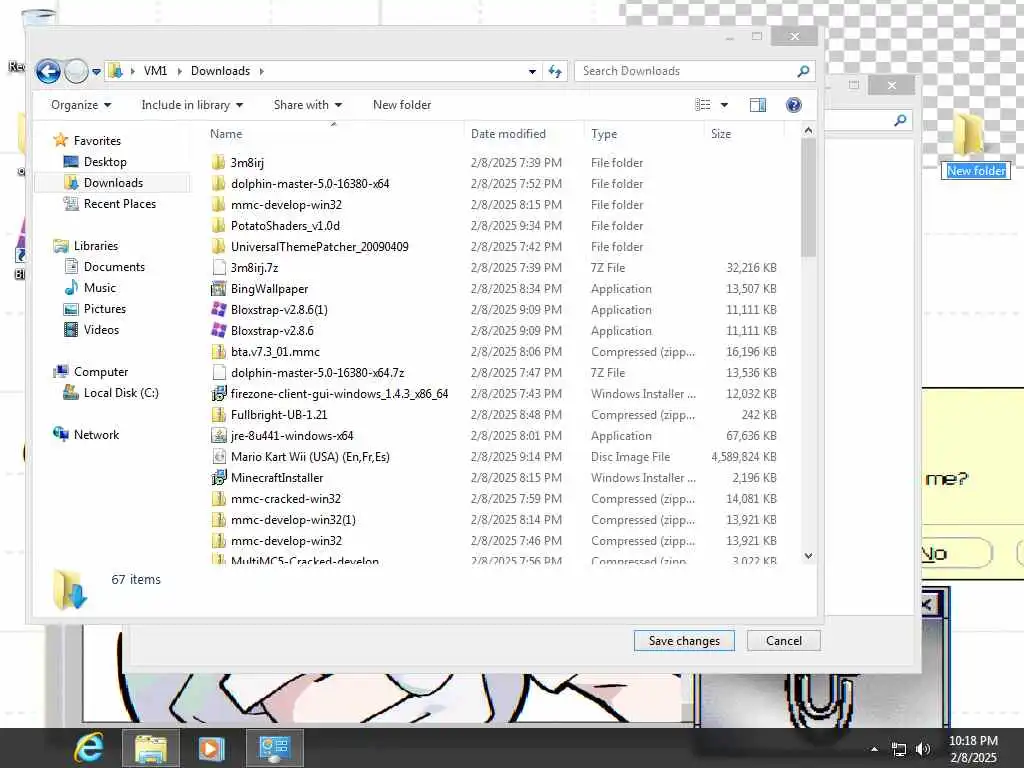Select the mmc-cracked-win32 file
The image size is (1024, 768).
285,498
